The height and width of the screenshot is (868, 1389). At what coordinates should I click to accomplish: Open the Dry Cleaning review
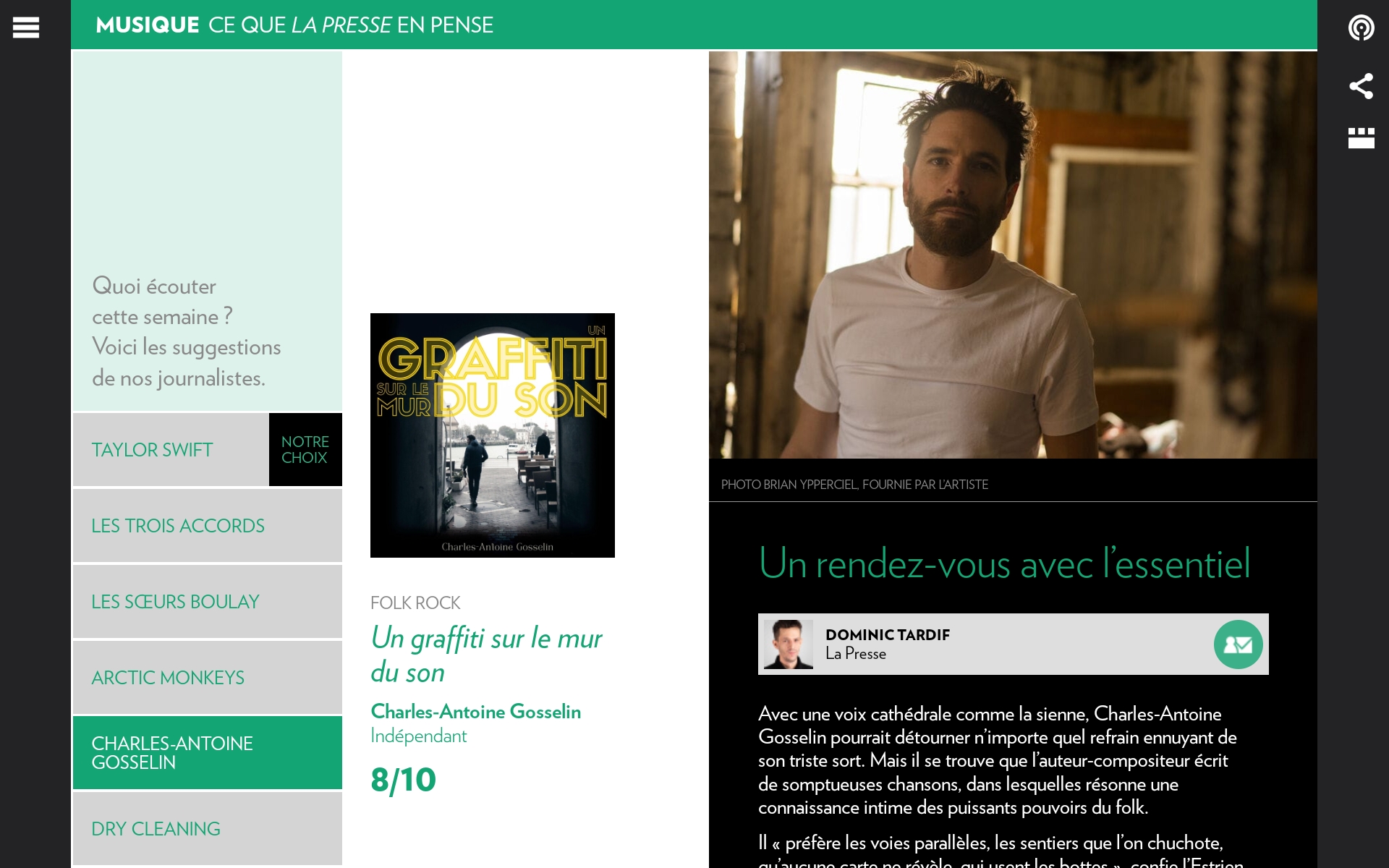click(x=208, y=829)
